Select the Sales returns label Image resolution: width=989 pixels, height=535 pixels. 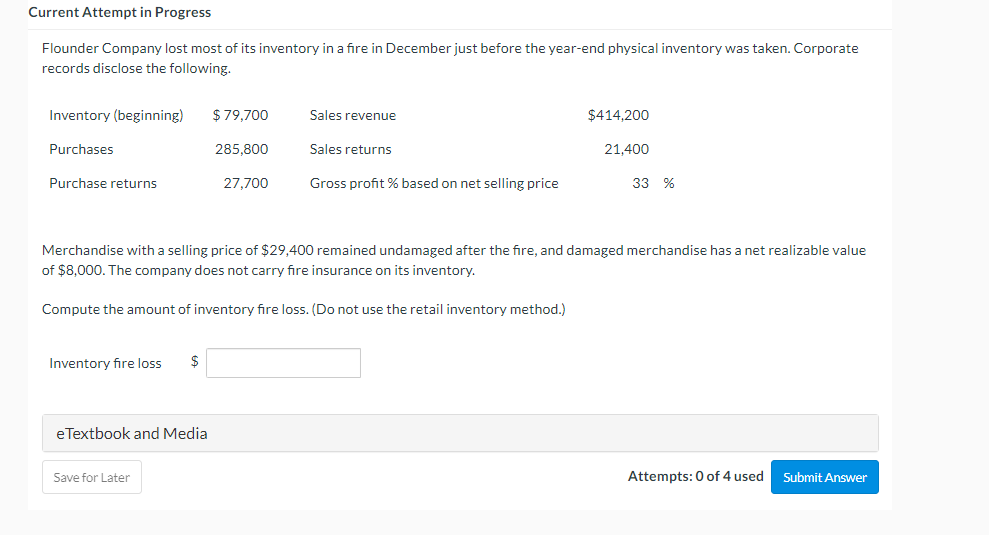pos(351,149)
